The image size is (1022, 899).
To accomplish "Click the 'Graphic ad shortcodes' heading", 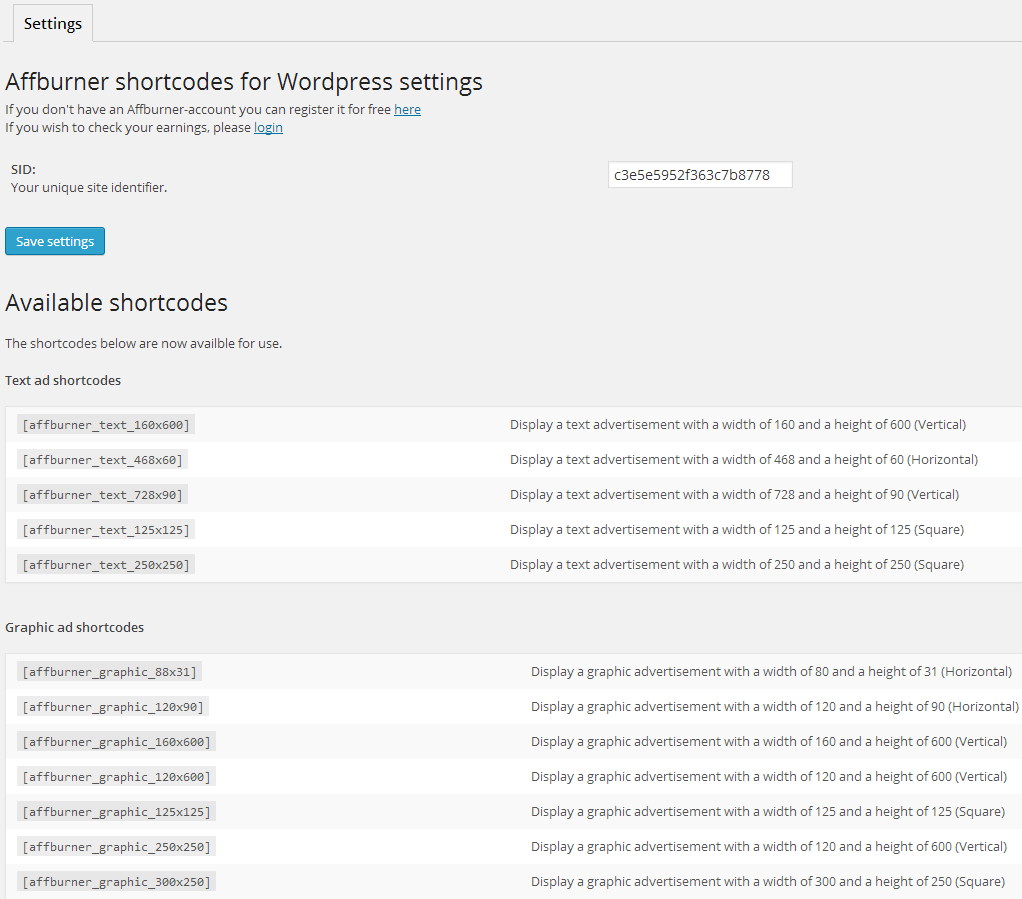I will click(x=74, y=628).
